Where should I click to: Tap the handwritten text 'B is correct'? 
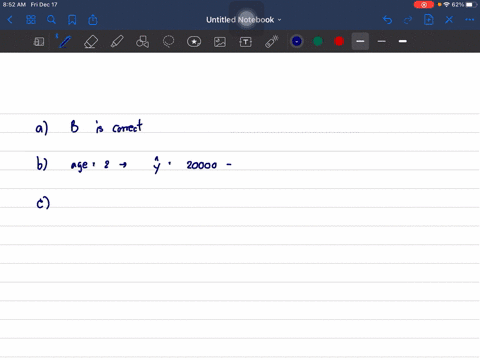pos(106,127)
